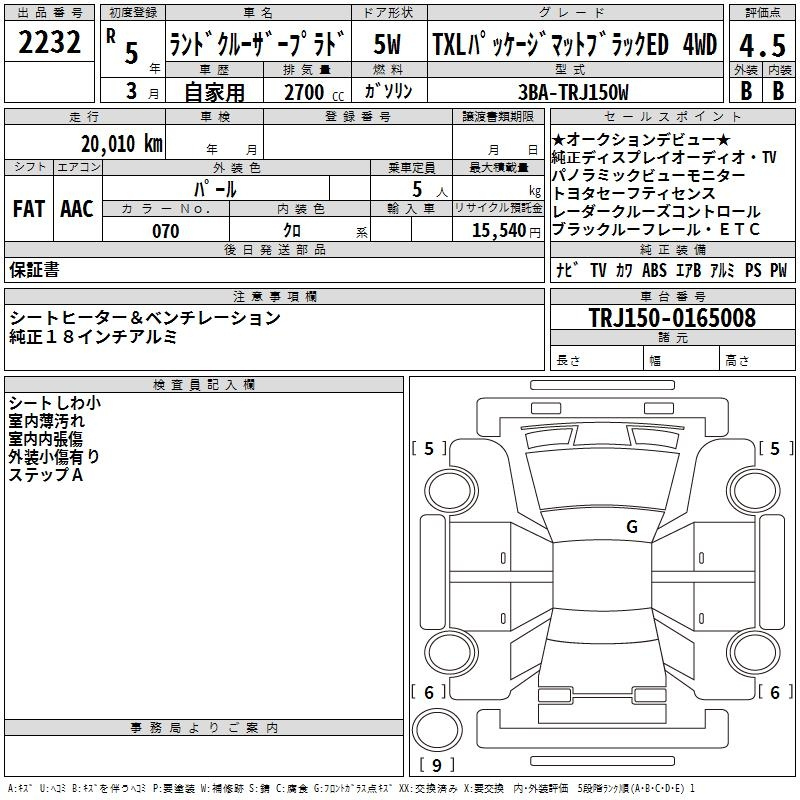This screenshot has width=800, height=800.
Task: Click inspector note シートしわ小
Action: [55, 403]
